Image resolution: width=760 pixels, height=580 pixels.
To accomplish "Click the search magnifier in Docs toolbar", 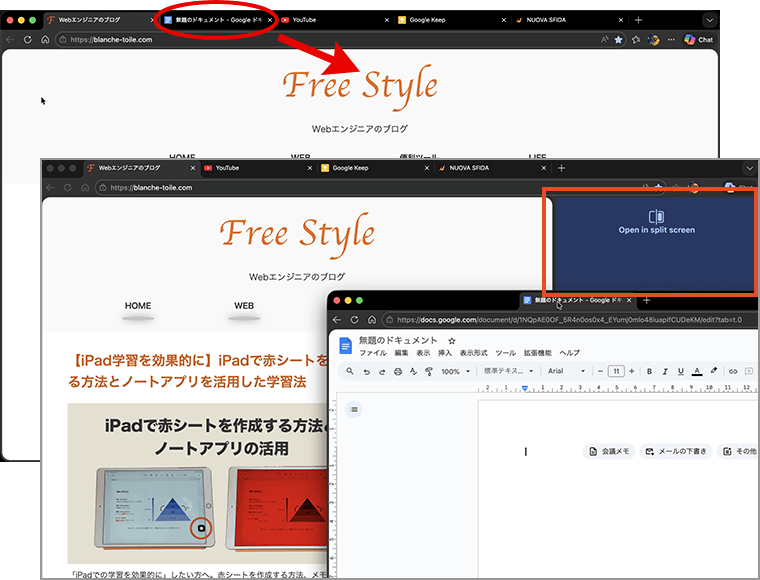I will [349, 371].
